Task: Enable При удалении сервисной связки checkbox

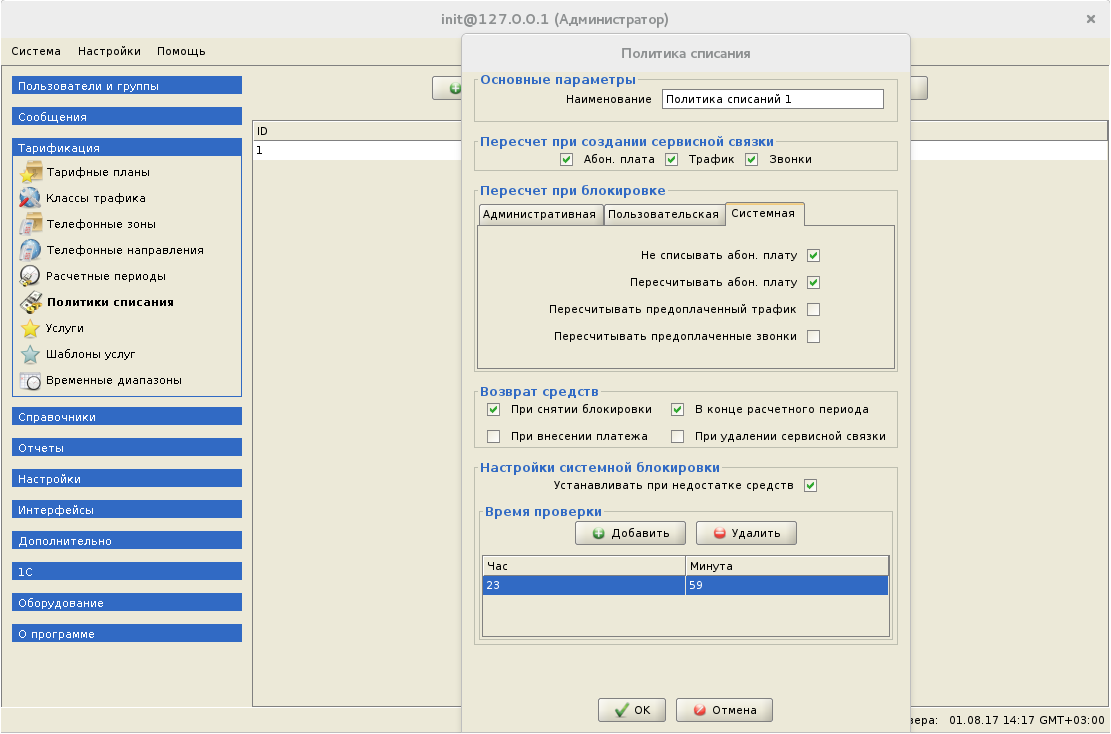Action: point(677,436)
